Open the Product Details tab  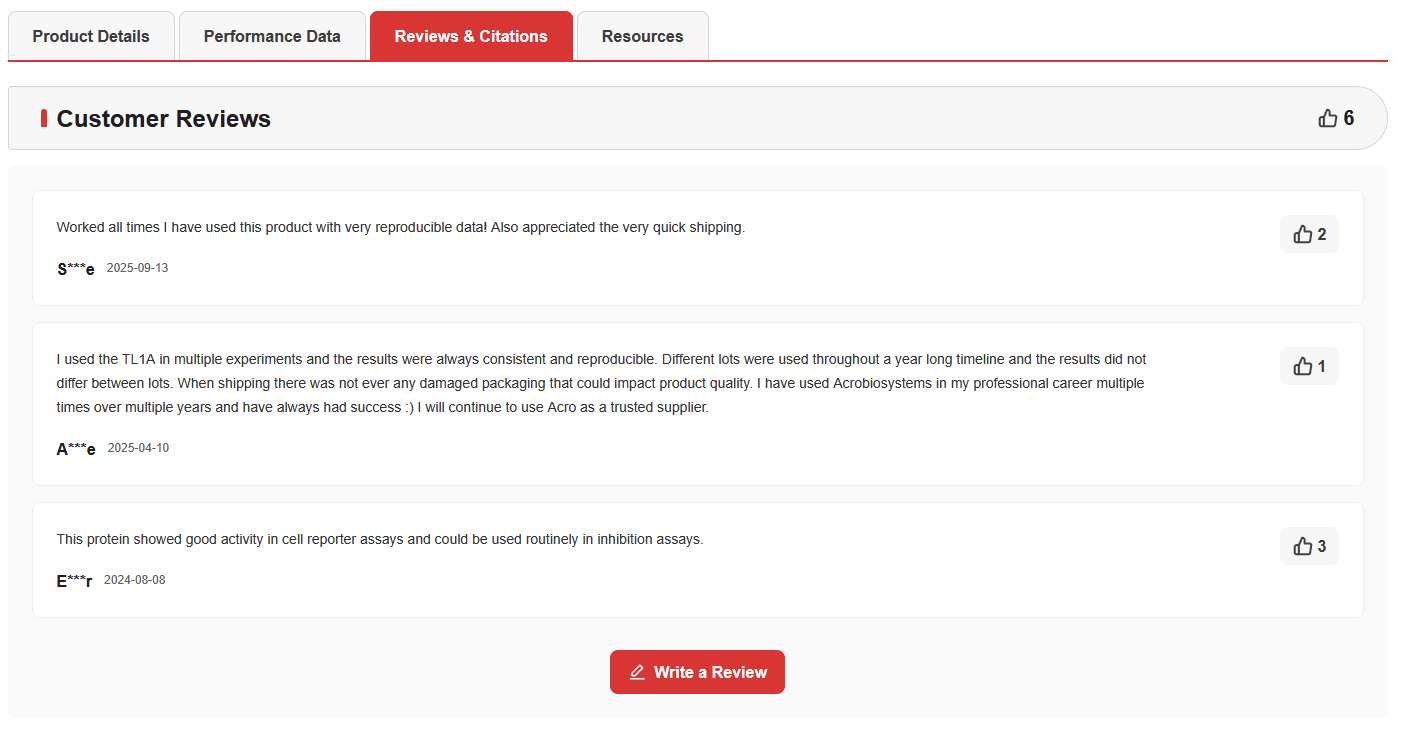[91, 36]
